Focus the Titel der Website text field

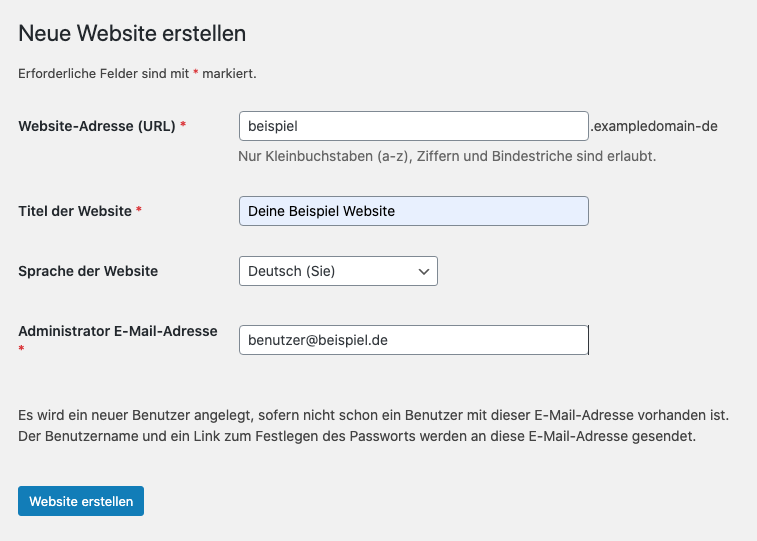pyautogui.click(x=414, y=211)
